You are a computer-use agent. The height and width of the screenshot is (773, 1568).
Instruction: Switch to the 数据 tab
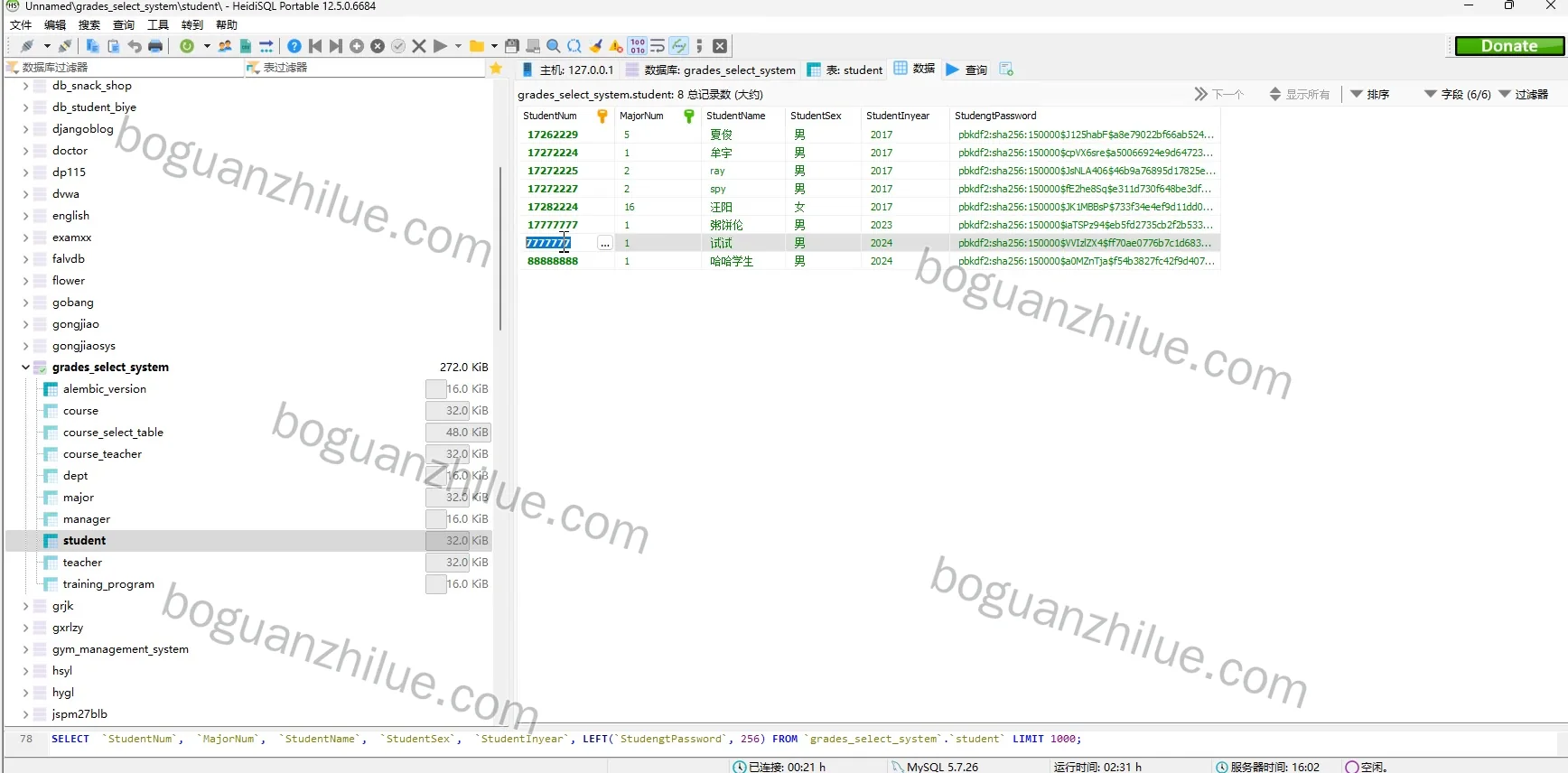914,69
